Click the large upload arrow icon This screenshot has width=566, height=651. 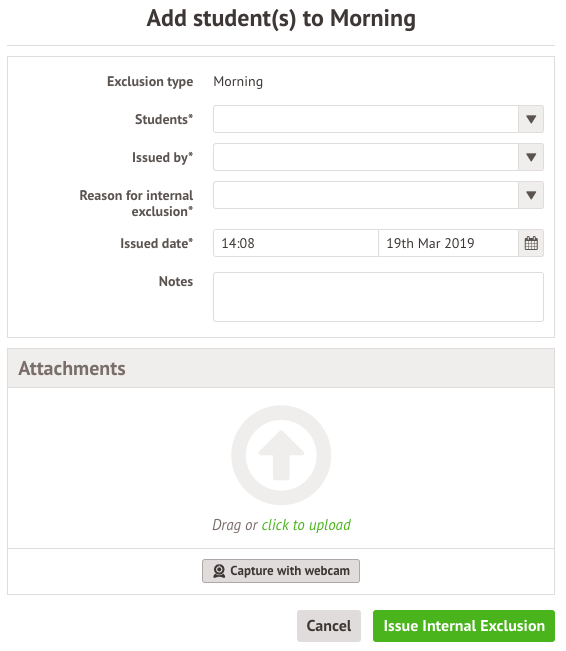pos(281,455)
